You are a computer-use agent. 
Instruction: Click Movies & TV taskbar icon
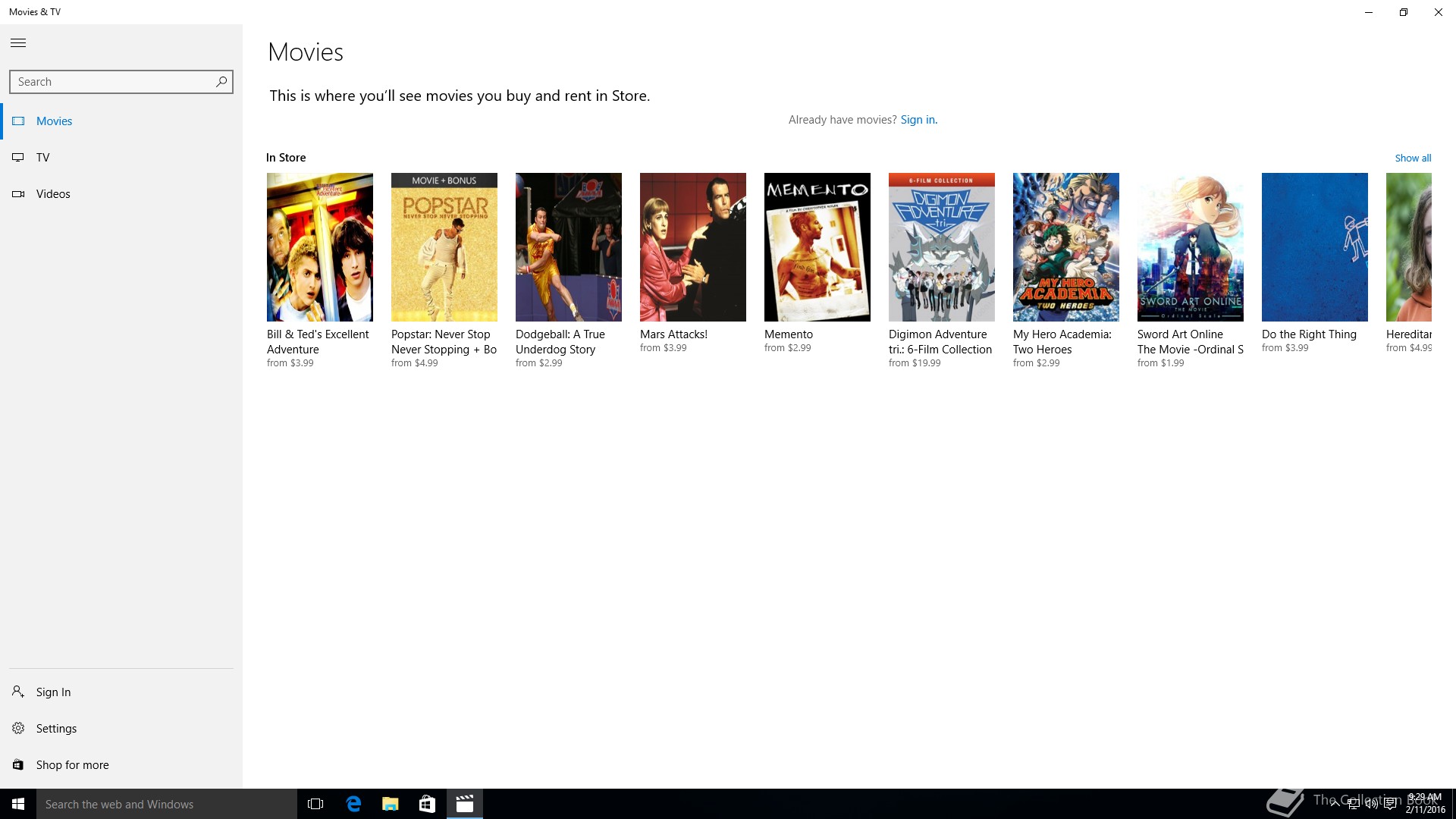[x=465, y=804]
